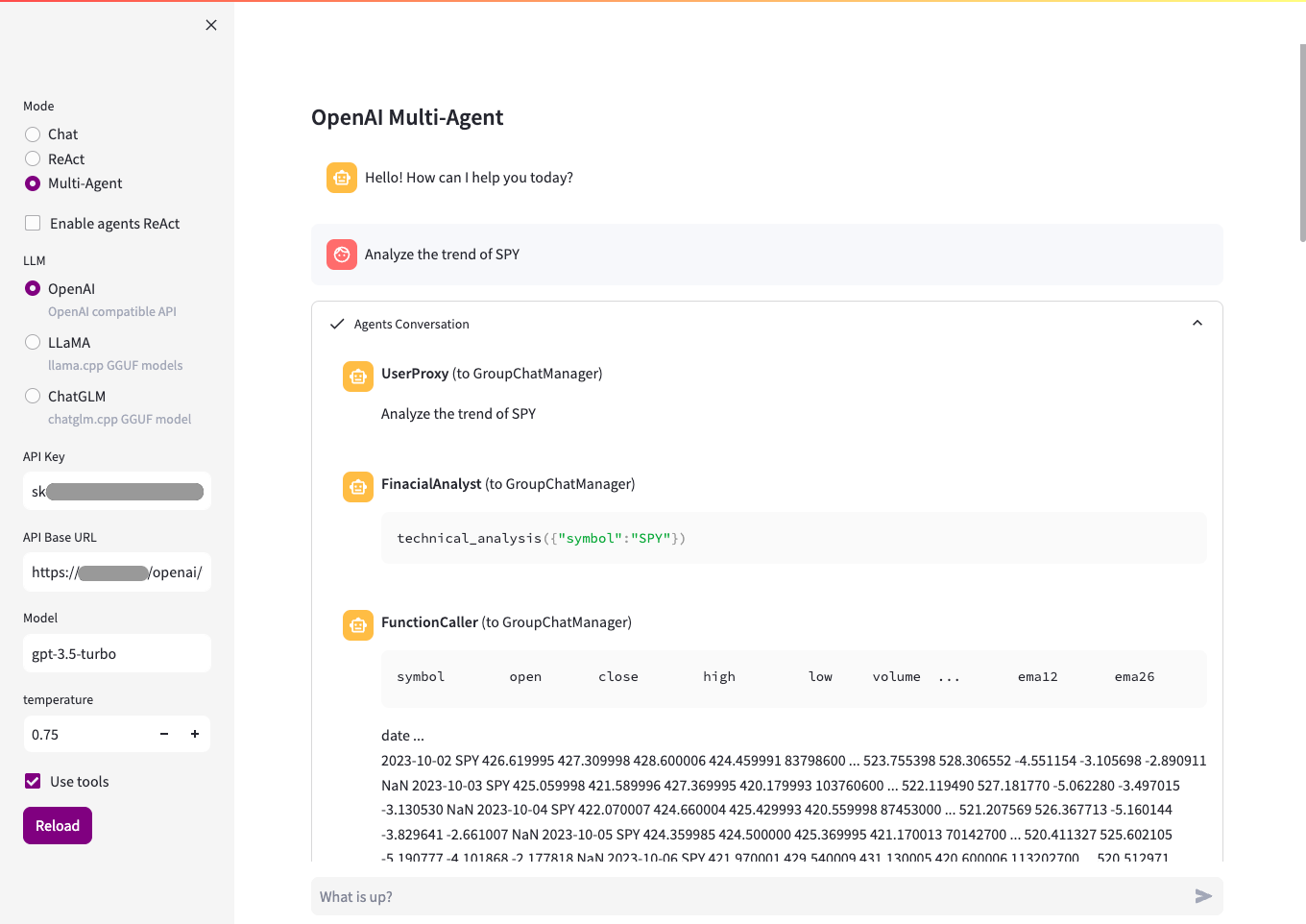The height and width of the screenshot is (924, 1306).
Task: Collapse the Agents Conversation expander chevron
Action: pos(1197,324)
